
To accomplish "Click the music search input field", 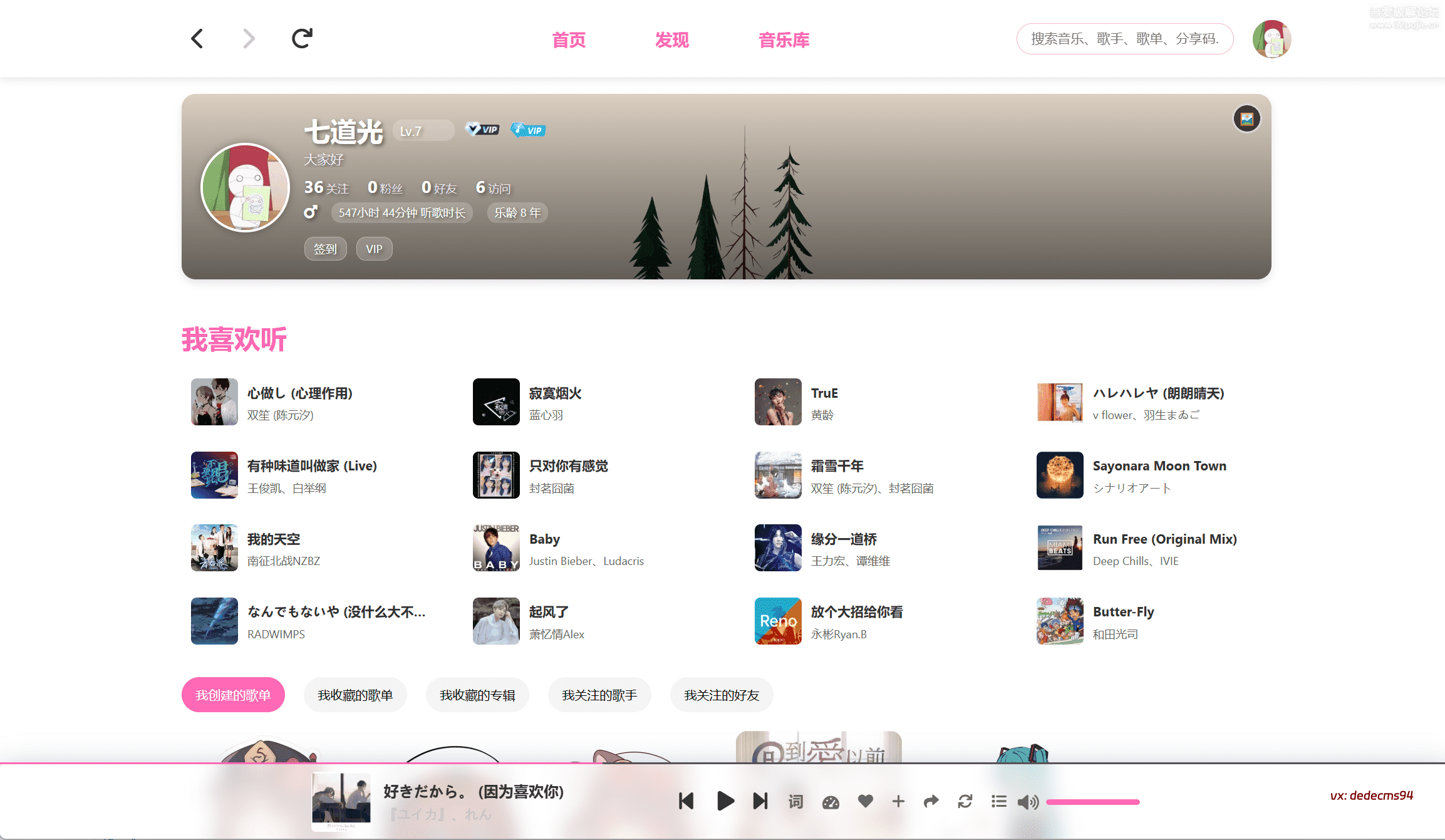I will [x=1124, y=39].
